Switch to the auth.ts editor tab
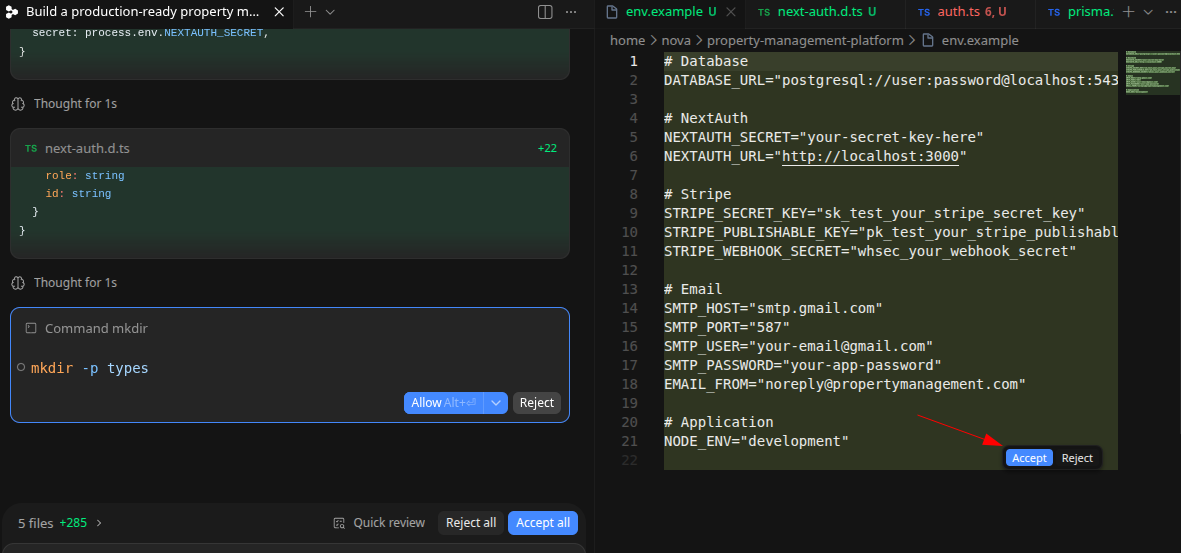 point(961,12)
